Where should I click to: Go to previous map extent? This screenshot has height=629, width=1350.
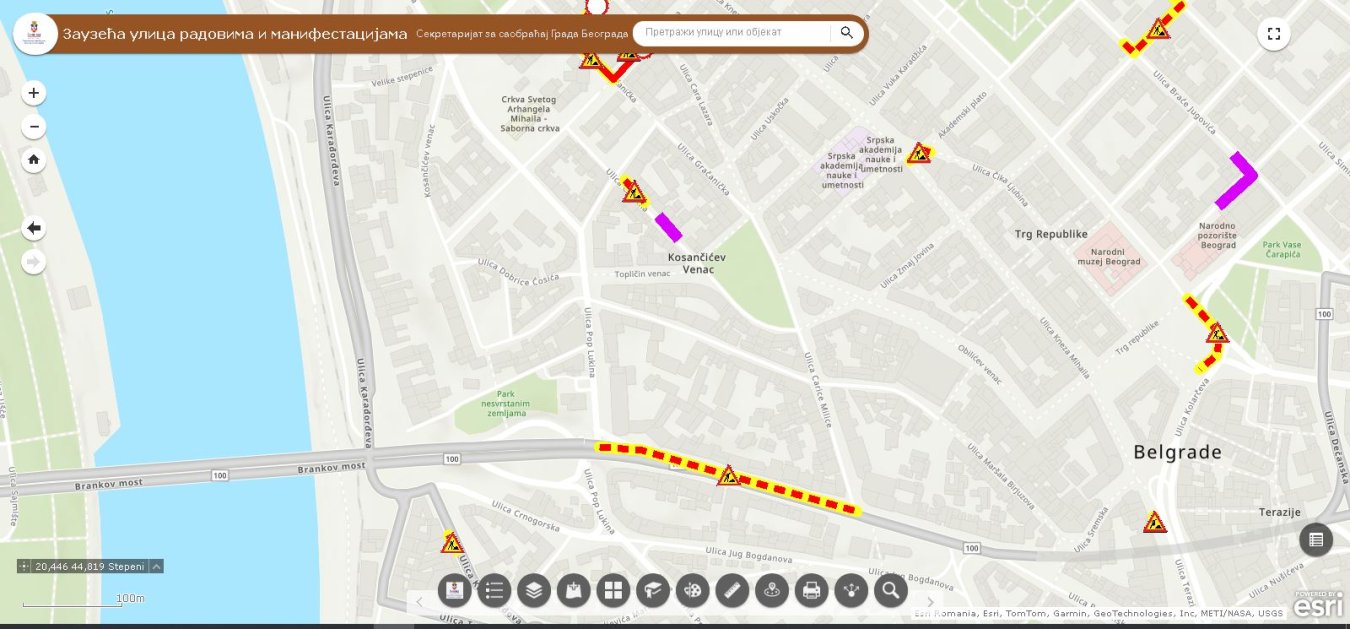[34, 228]
